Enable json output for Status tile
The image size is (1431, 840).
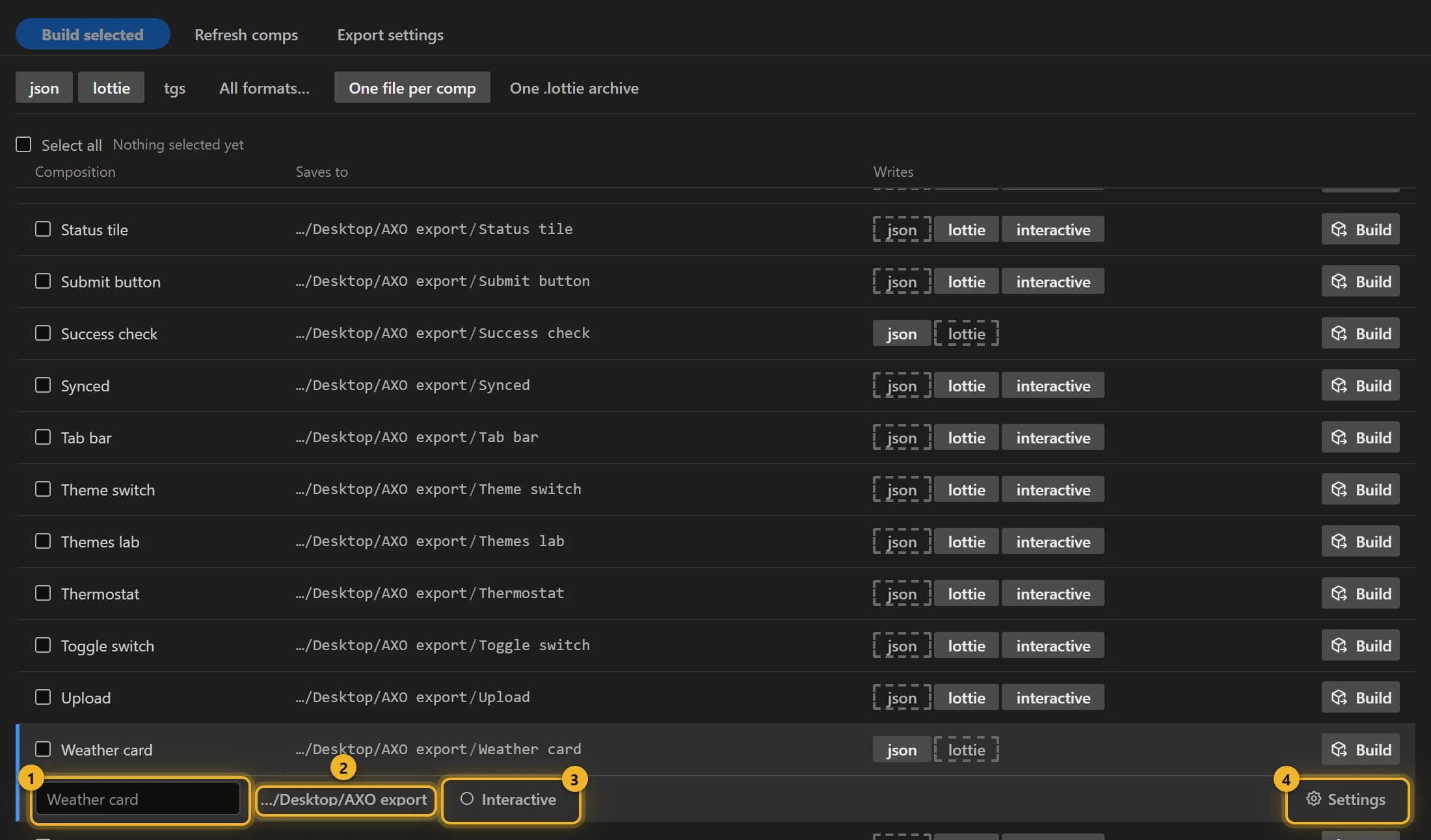tap(902, 230)
